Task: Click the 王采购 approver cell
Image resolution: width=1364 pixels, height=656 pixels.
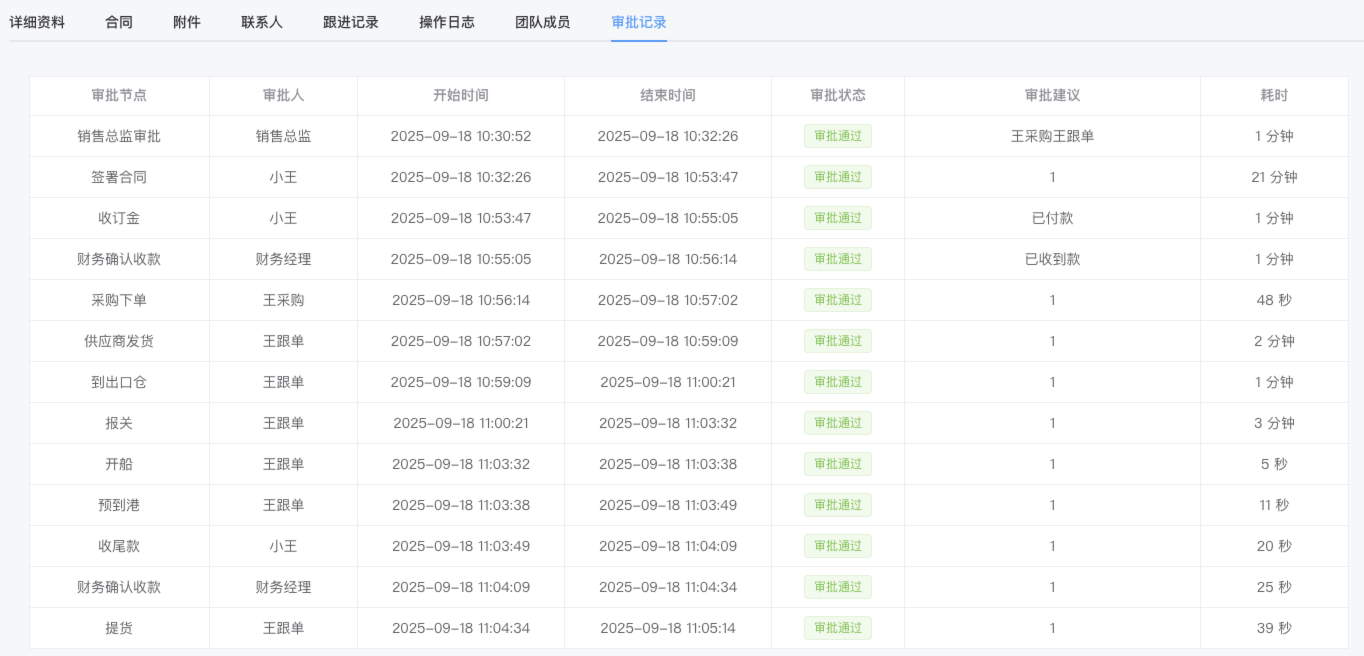Action: click(283, 300)
